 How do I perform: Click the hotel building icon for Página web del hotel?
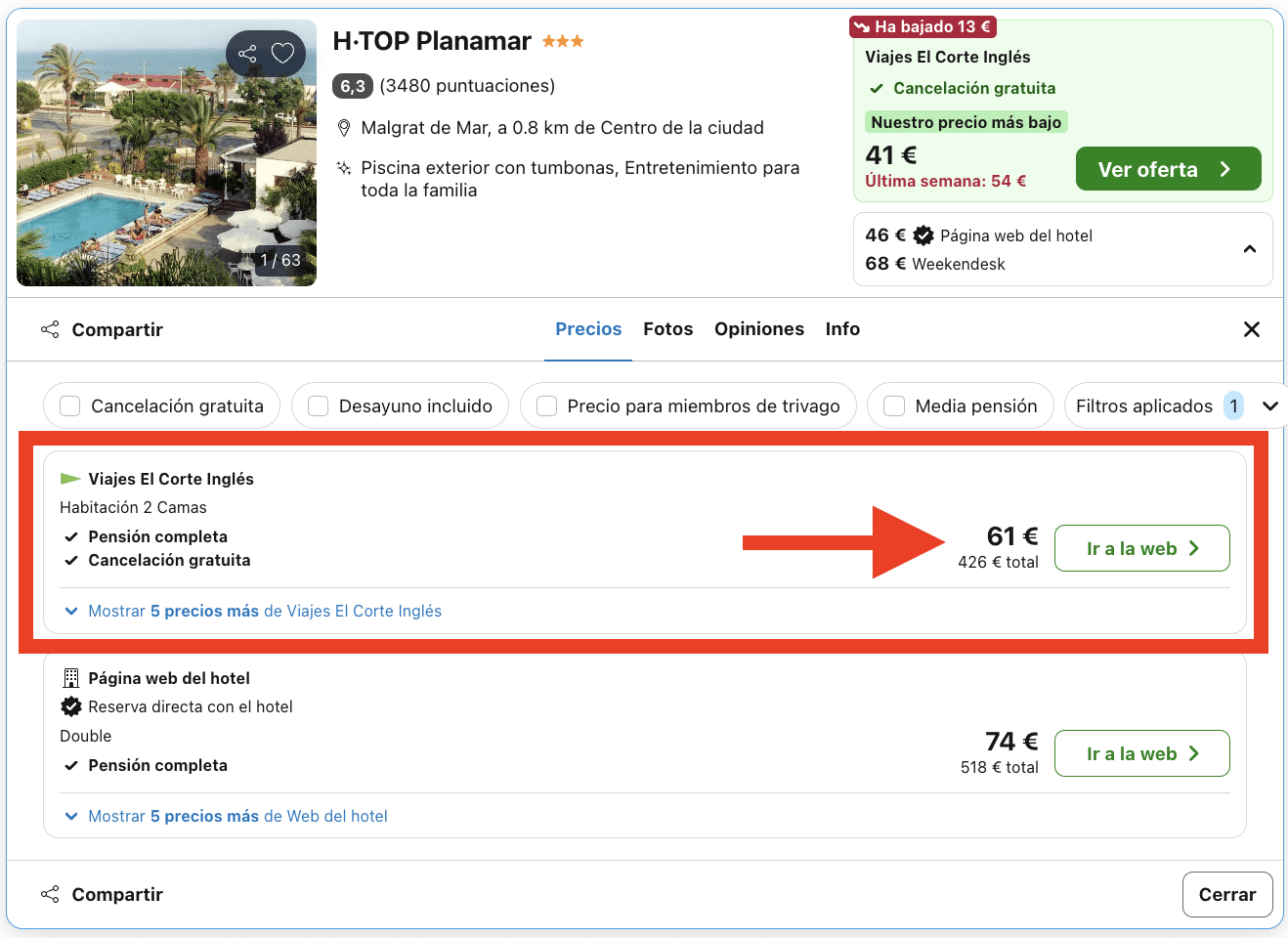click(70, 677)
